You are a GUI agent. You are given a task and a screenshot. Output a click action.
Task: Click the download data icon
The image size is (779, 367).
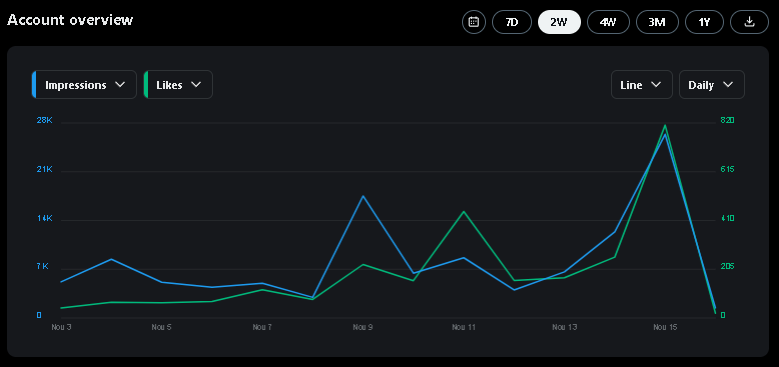tap(749, 22)
